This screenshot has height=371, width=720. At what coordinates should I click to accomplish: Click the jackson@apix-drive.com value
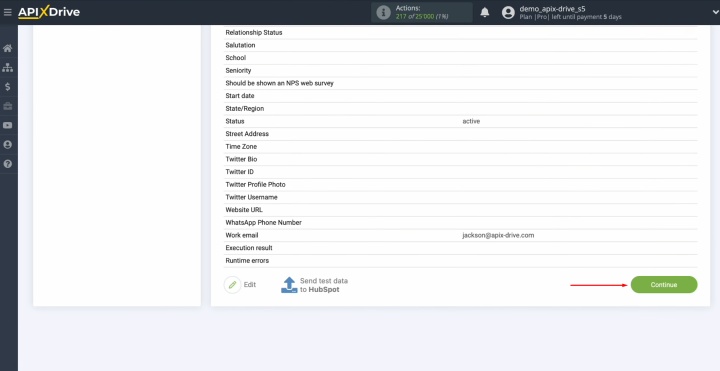(498, 235)
